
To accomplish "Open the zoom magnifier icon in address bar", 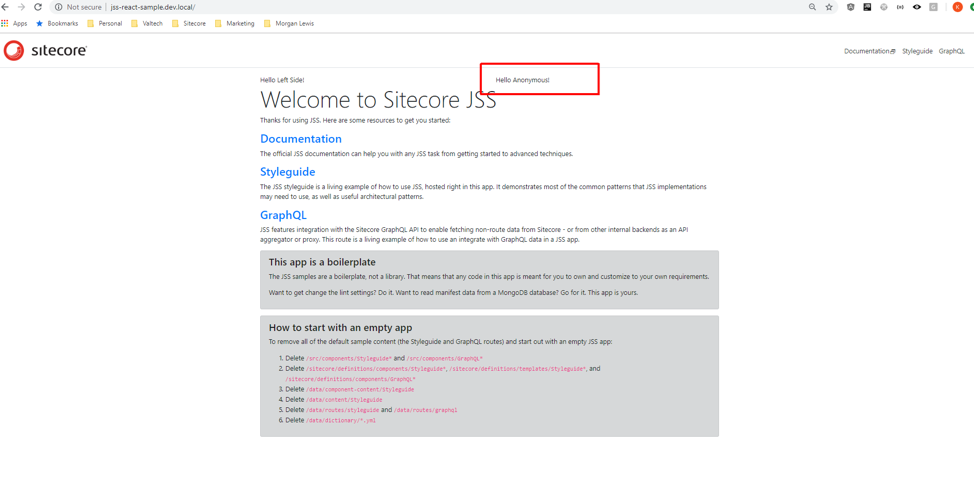I will point(812,7).
